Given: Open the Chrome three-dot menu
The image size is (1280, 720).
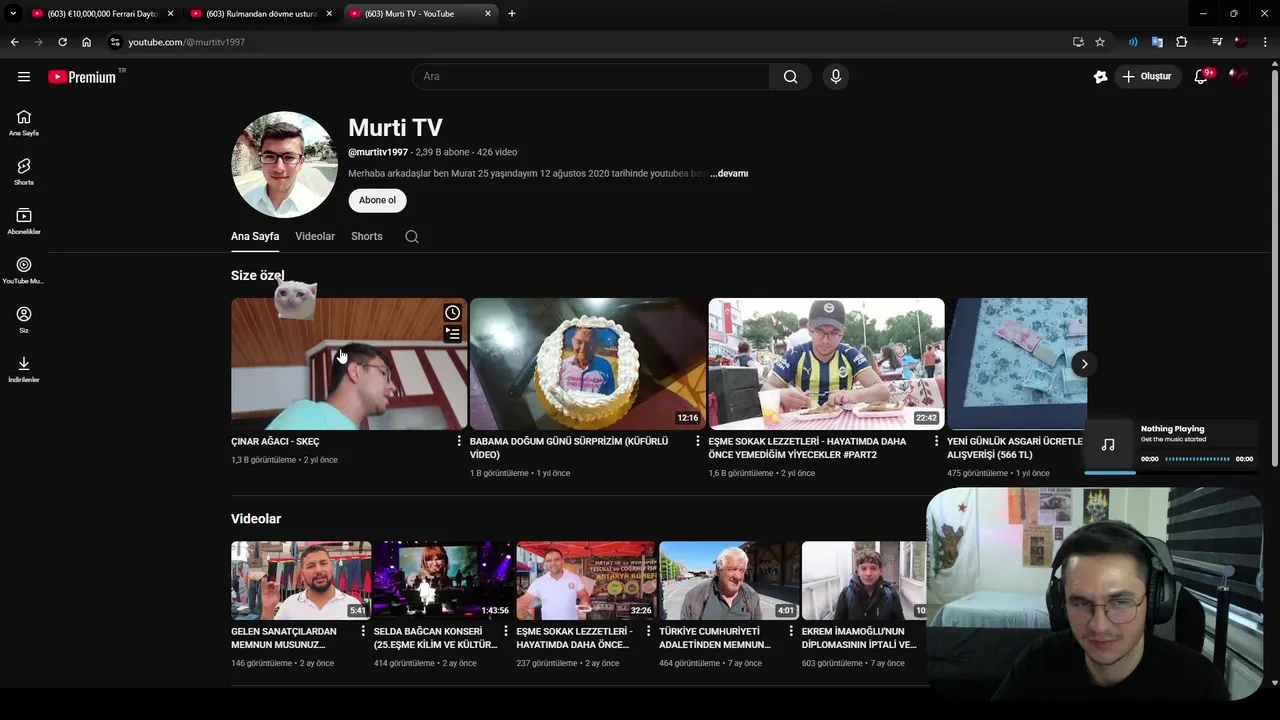Looking at the screenshot, I should 1266,42.
